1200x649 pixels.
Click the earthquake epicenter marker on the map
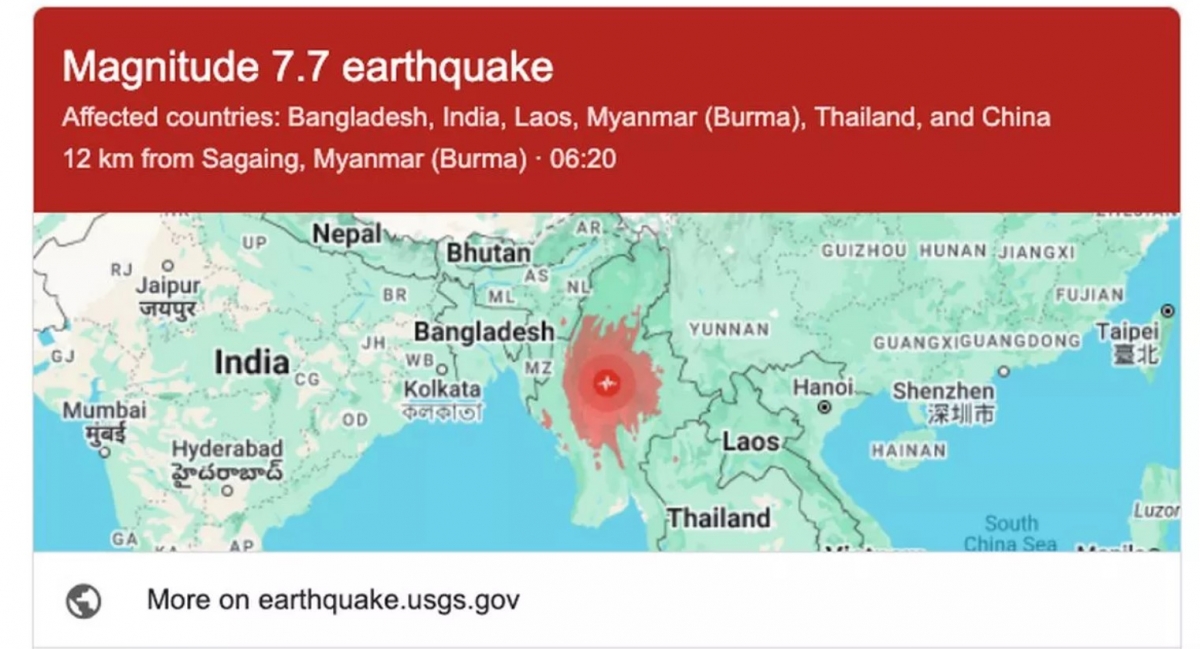coord(607,381)
